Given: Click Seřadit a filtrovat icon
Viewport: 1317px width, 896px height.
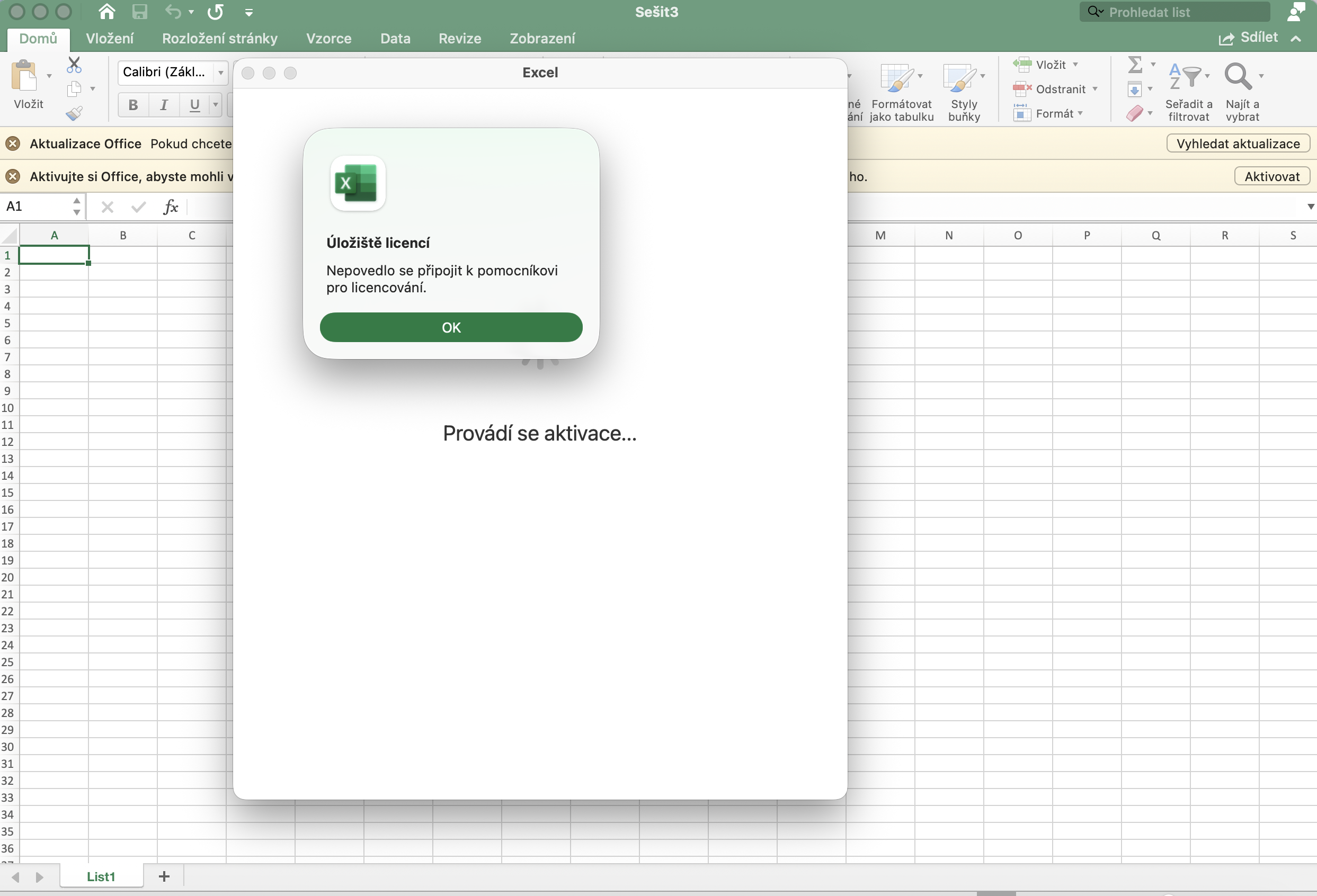Looking at the screenshot, I should 1185,76.
